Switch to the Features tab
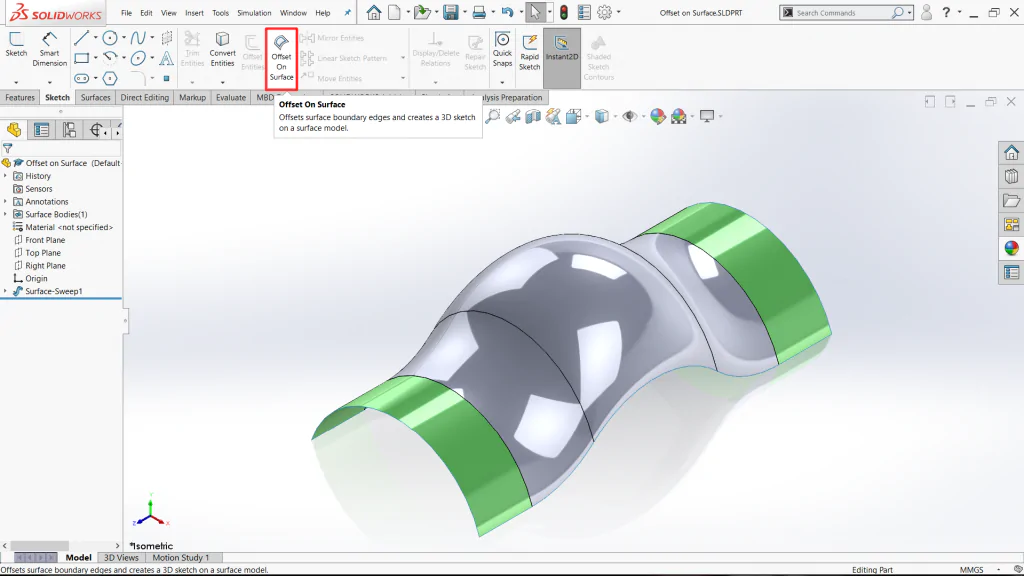 (x=20, y=97)
